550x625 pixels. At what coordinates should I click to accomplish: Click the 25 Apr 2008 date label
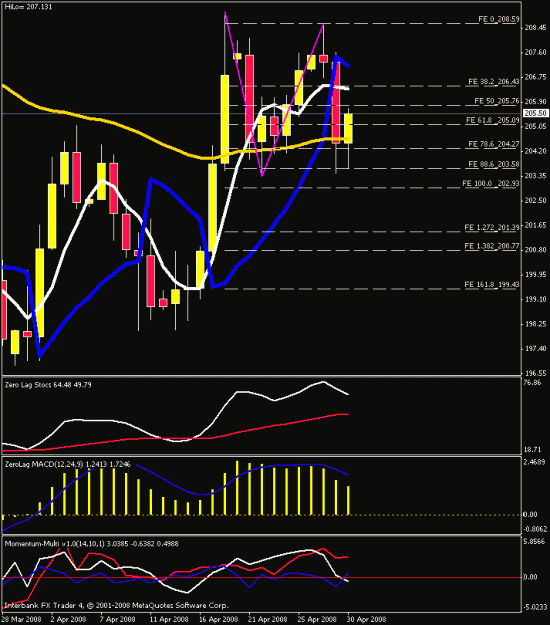(316, 619)
